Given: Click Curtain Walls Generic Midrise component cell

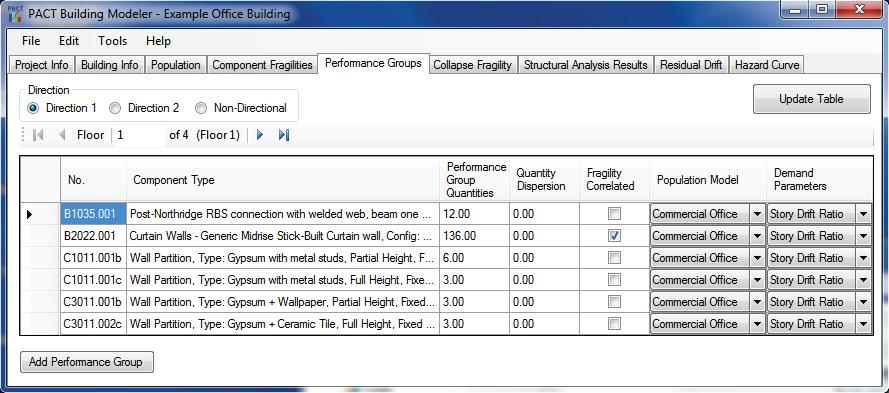Looking at the screenshot, I should pyautogui.click(x=283, y=236).
